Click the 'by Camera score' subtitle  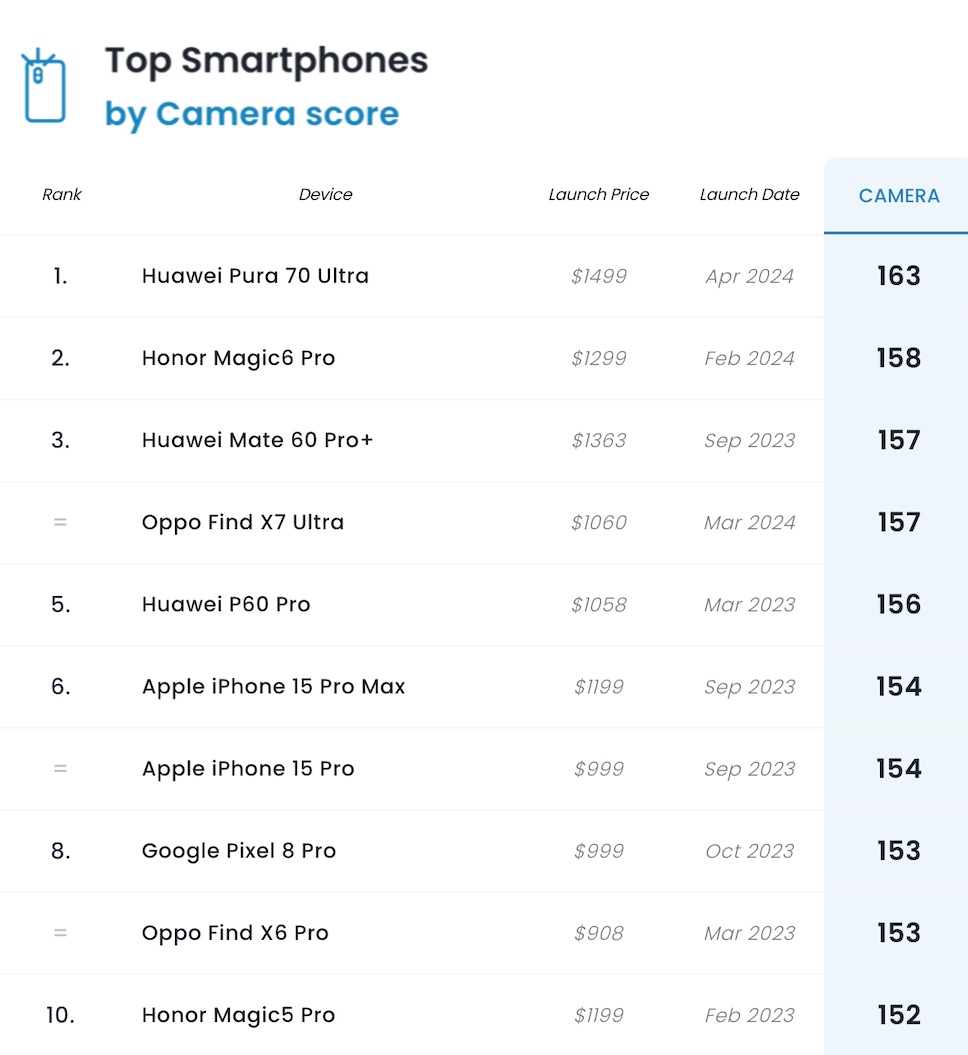(252, 114)
